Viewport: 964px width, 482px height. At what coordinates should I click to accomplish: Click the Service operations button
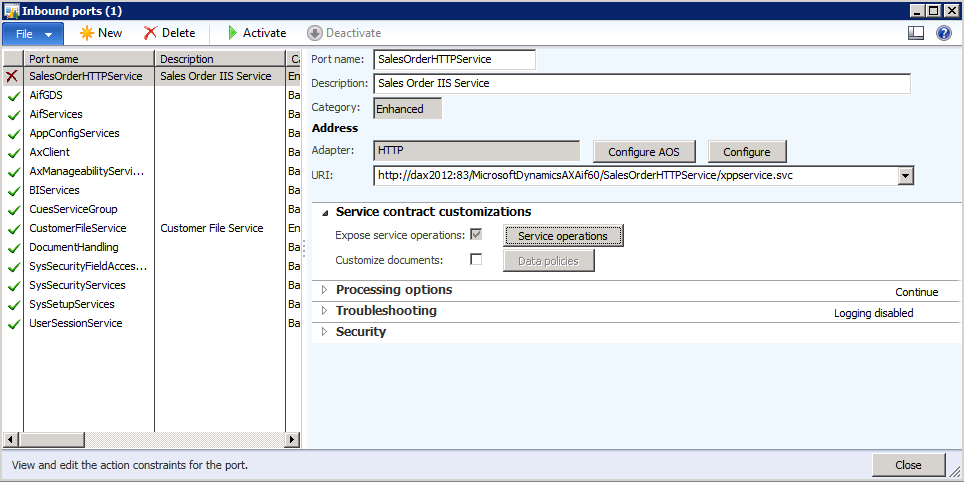[562, 236]
